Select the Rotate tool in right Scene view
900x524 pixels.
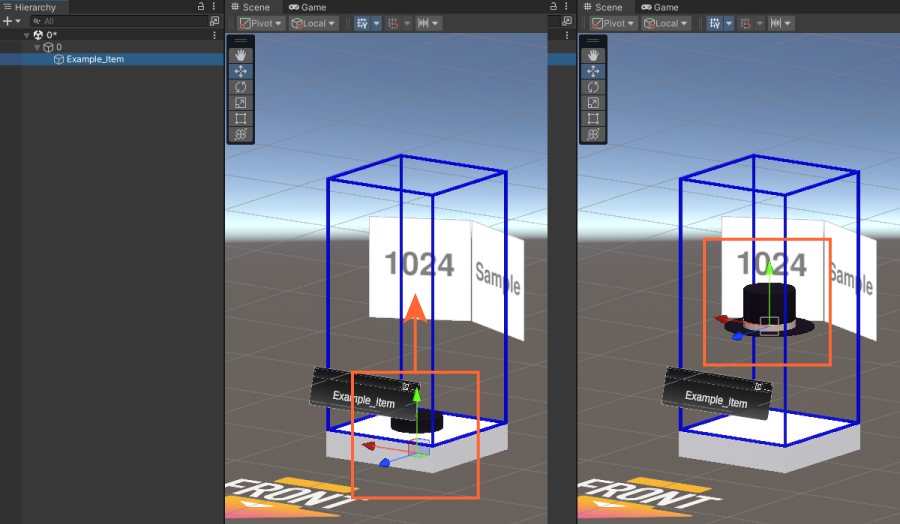point(593,87)
